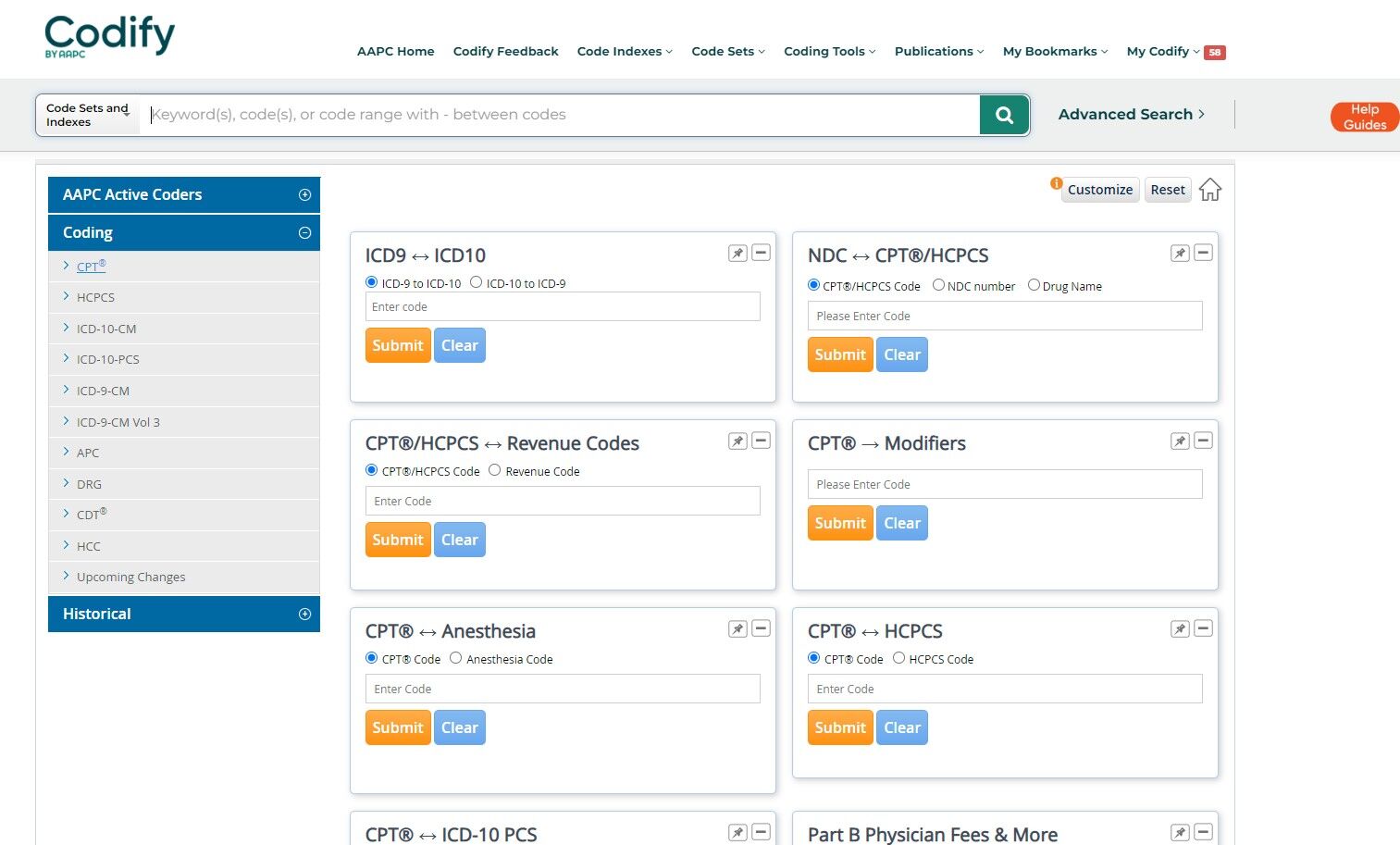The image size is (1400, 845).
Task: Submit the ICD9 ↔ ICD10 lookup
Action: click(x=398, y=345)
